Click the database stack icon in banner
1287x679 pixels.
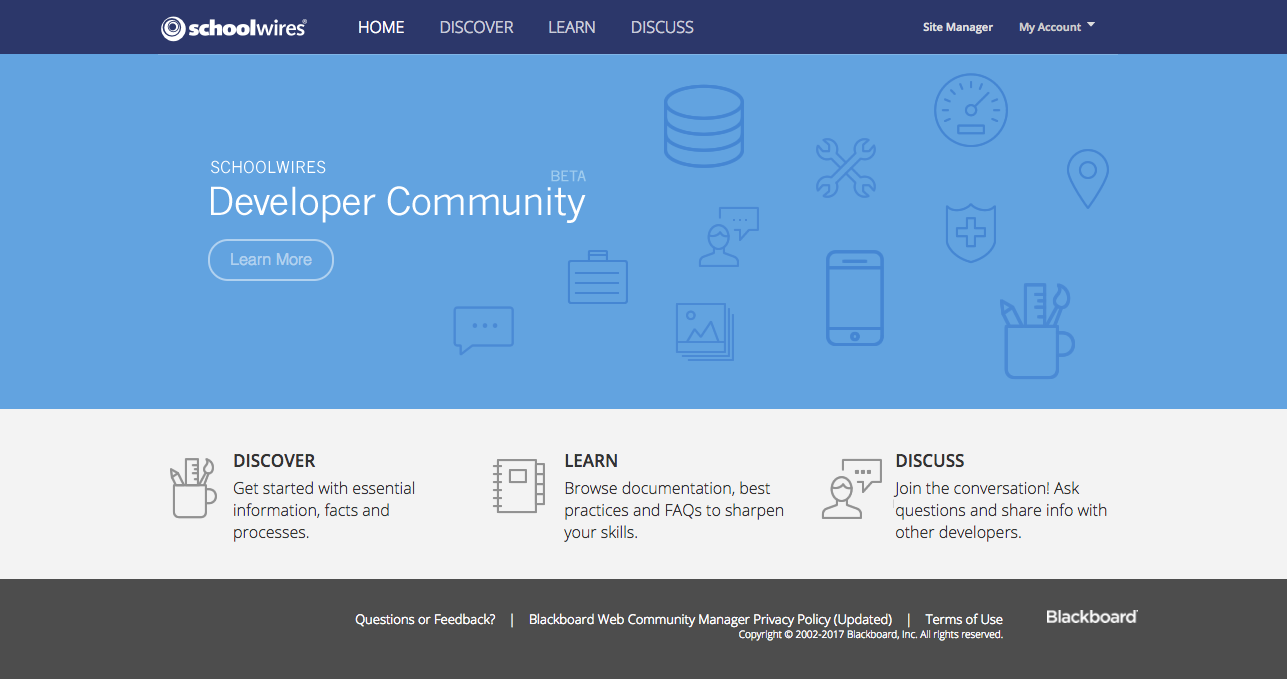(x=704, y=126)
